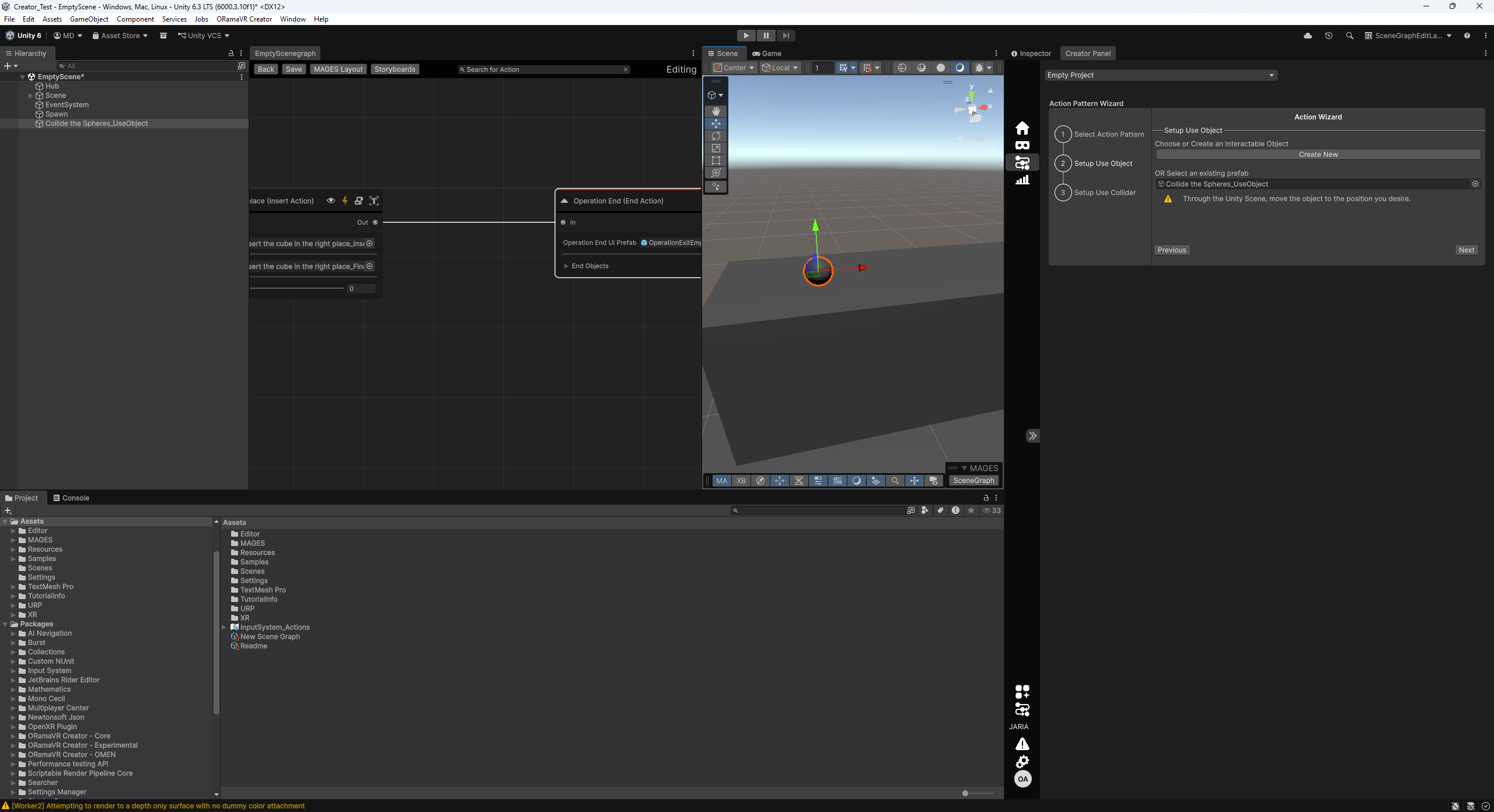Click the Search for Action field
The image size is (1494, 812).
point(544,69)
